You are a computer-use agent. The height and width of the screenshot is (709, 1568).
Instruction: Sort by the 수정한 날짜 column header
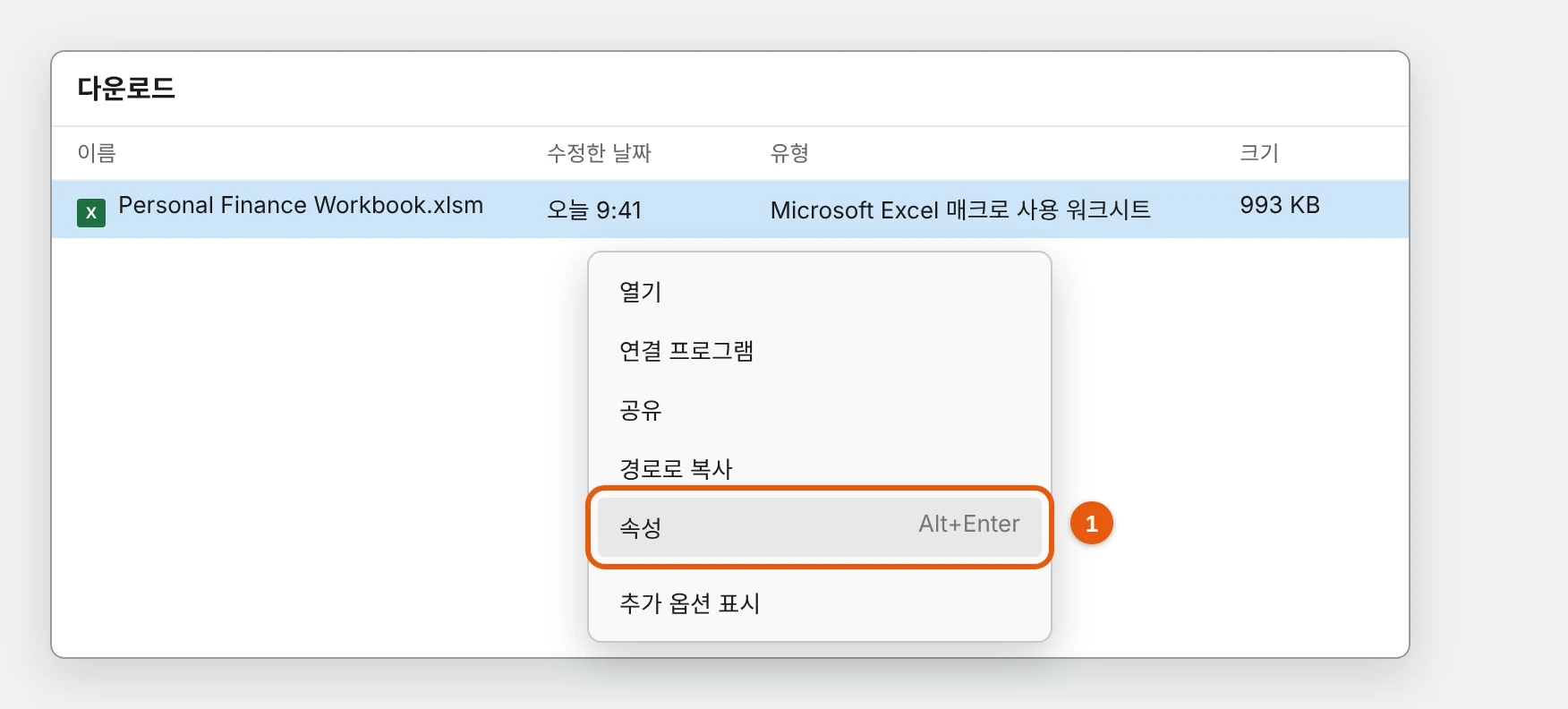pos(599,153)
